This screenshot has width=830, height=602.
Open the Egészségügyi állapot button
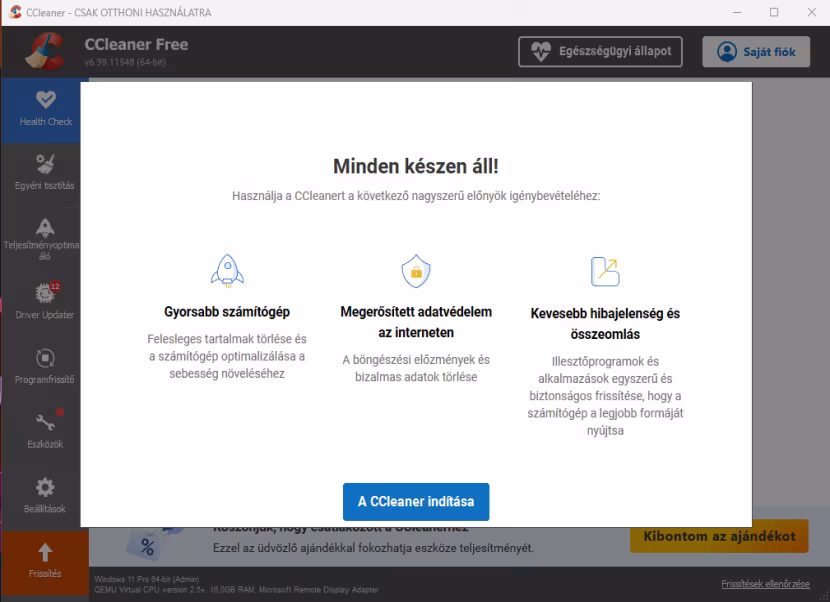tap(600, 51)
